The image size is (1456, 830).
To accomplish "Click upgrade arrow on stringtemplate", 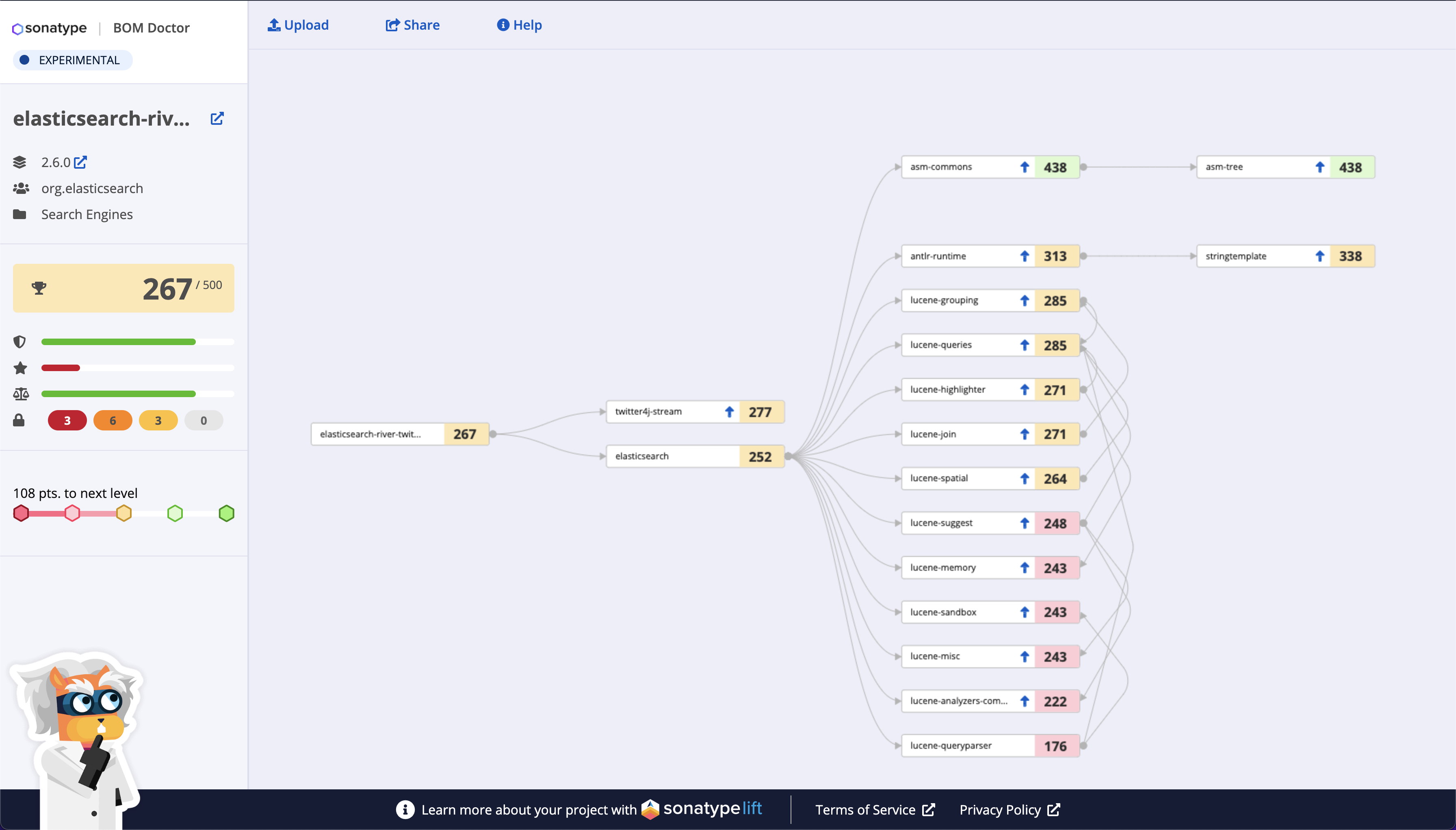I will (1320, 256).
